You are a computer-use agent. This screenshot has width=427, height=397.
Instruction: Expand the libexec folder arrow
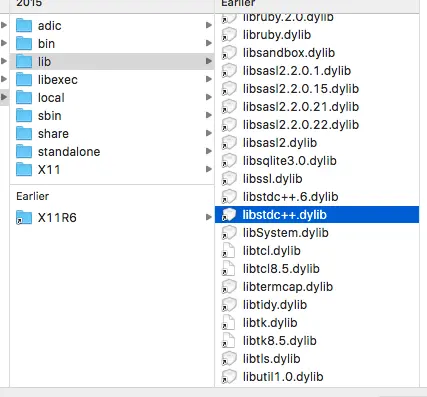click(x=209, y=79)
